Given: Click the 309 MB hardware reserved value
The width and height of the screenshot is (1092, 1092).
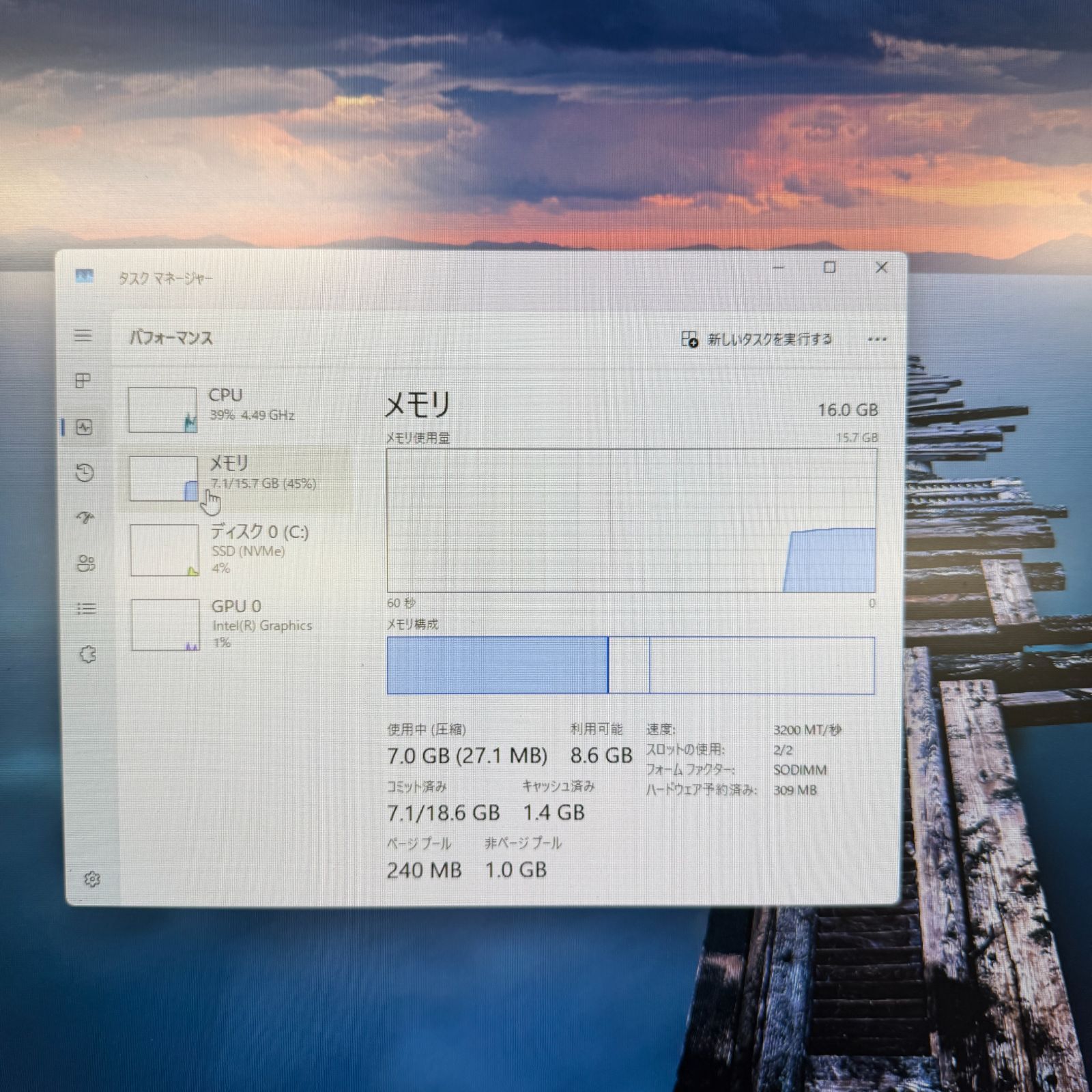Looking at the screenshot, I should pos(795,790).
